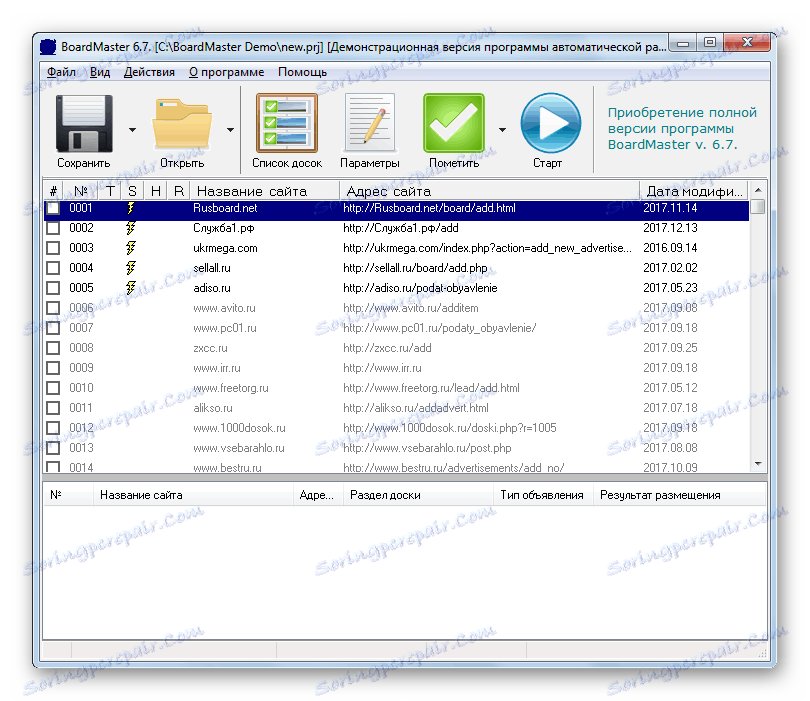This screenshot has height=701, width=810.
Task: Click address http://adiso.ru/podat-obyavlenie
Action: [x=420, y=288]
